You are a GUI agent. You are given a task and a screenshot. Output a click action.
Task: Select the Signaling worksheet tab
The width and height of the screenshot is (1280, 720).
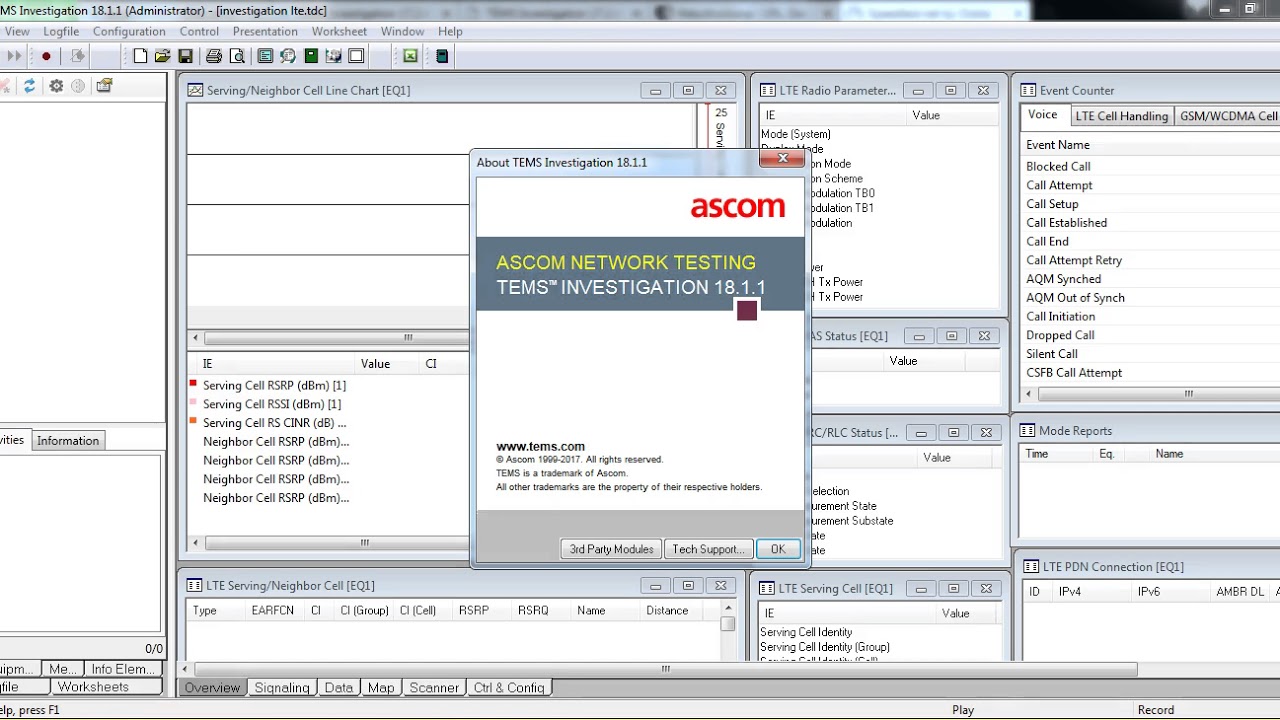(282, 687)
